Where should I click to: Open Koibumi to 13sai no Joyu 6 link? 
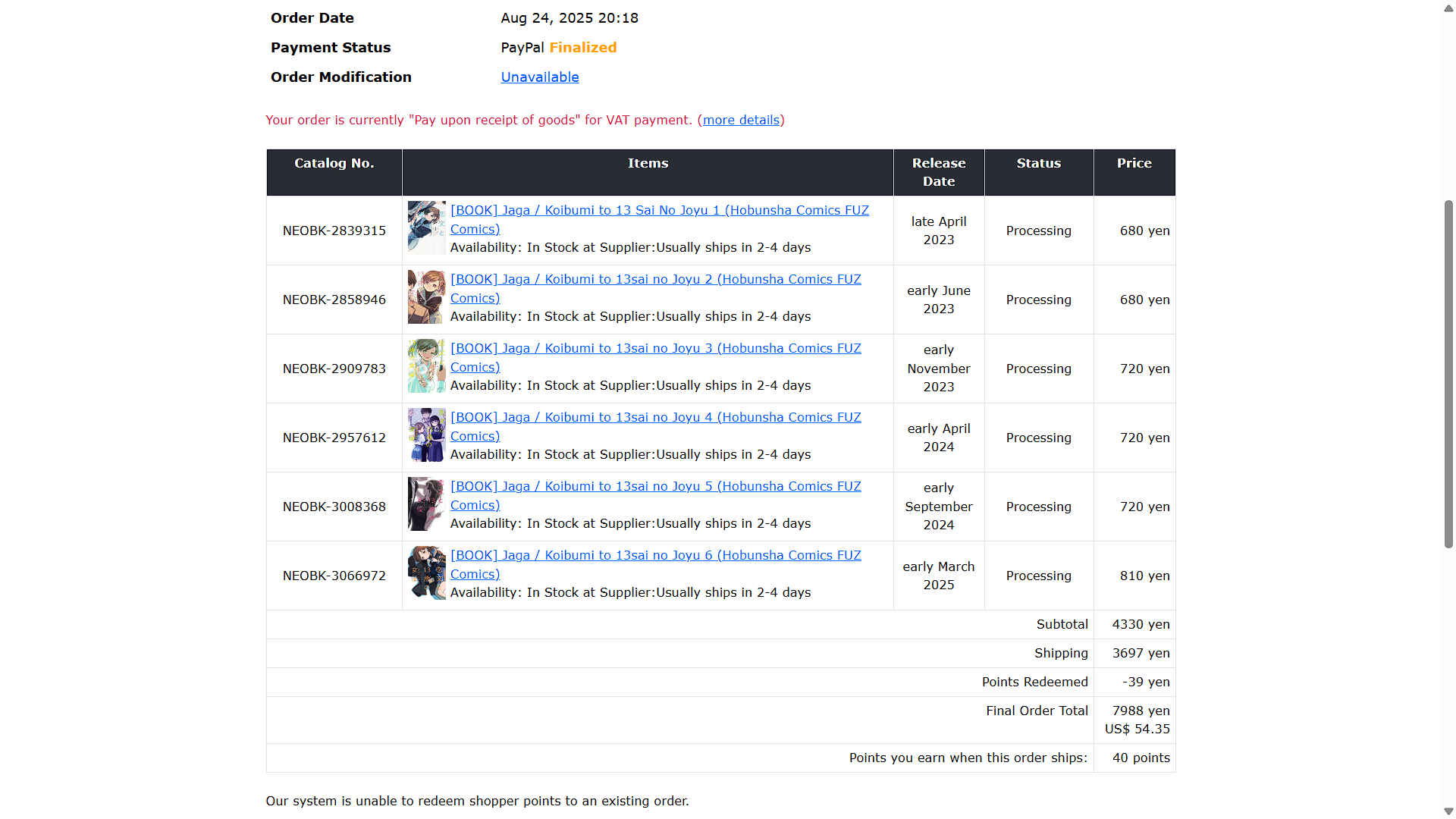pyautogui.click(x=655, y=555)
